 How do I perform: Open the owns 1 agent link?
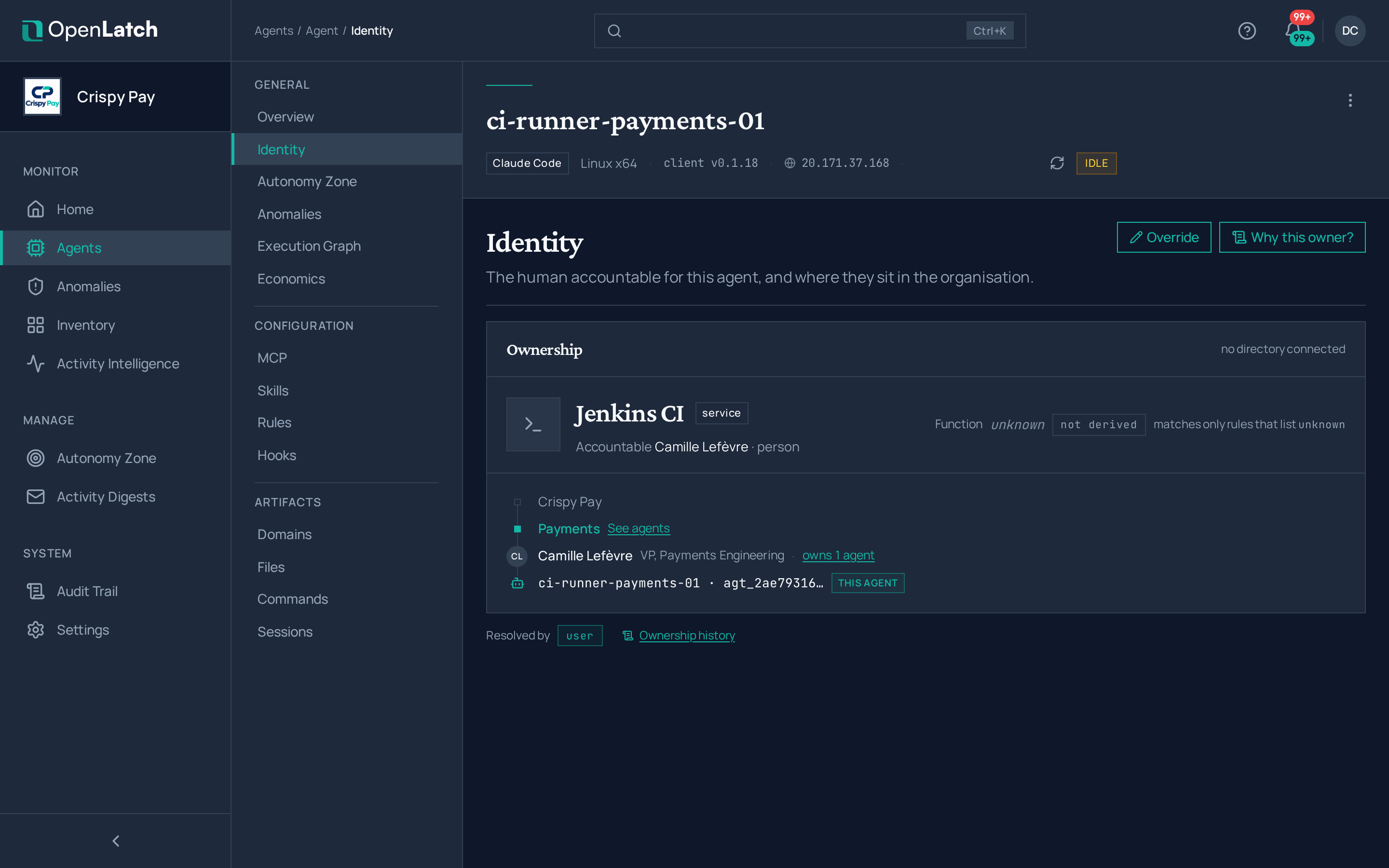838,555
